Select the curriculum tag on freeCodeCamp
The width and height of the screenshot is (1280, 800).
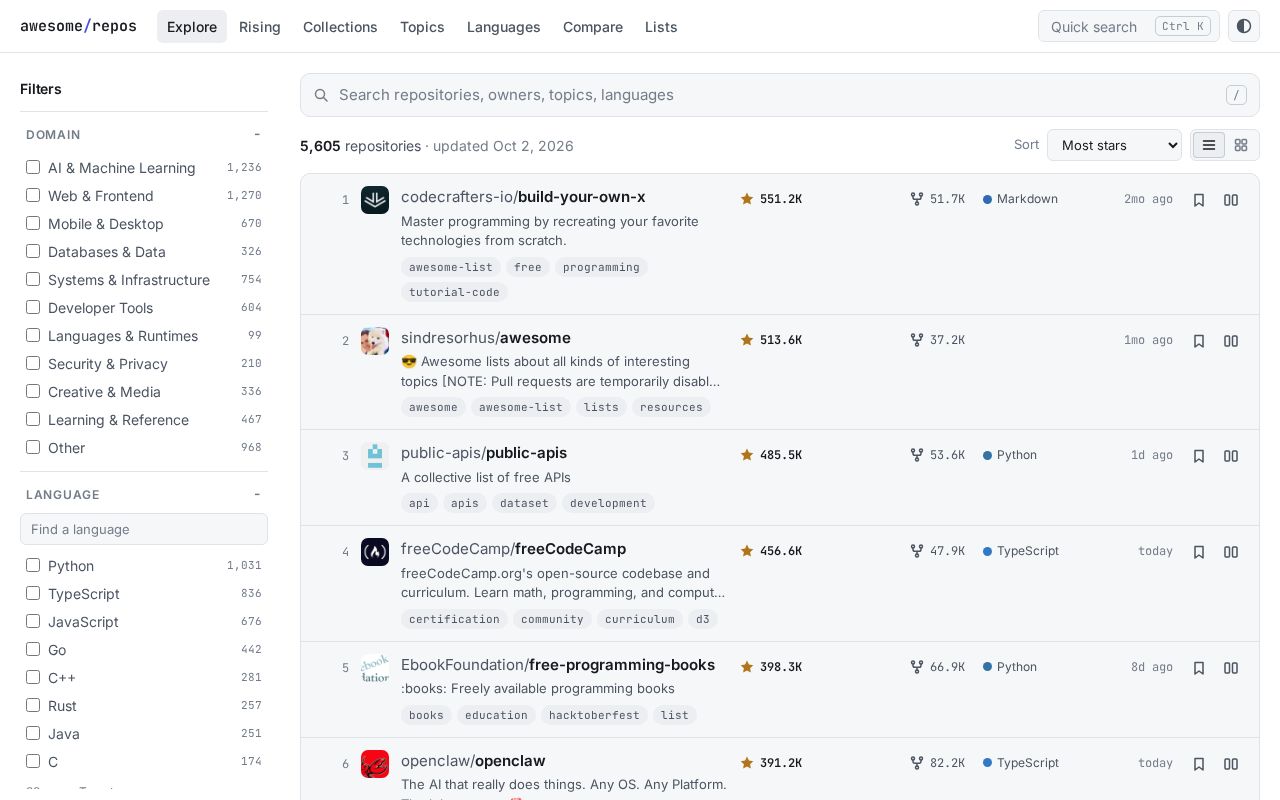(640, 619)
